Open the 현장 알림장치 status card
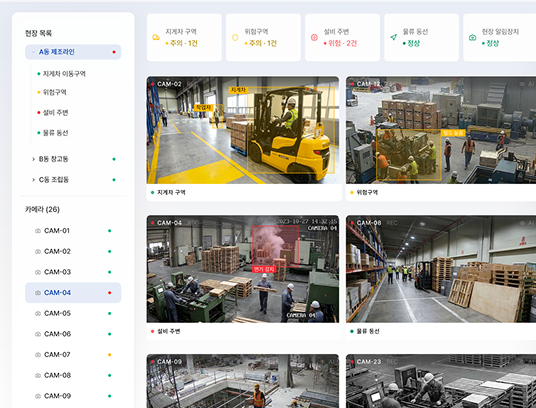Image resolution: width=536 pixels, height=408 pixels. [x=500, y=38]
